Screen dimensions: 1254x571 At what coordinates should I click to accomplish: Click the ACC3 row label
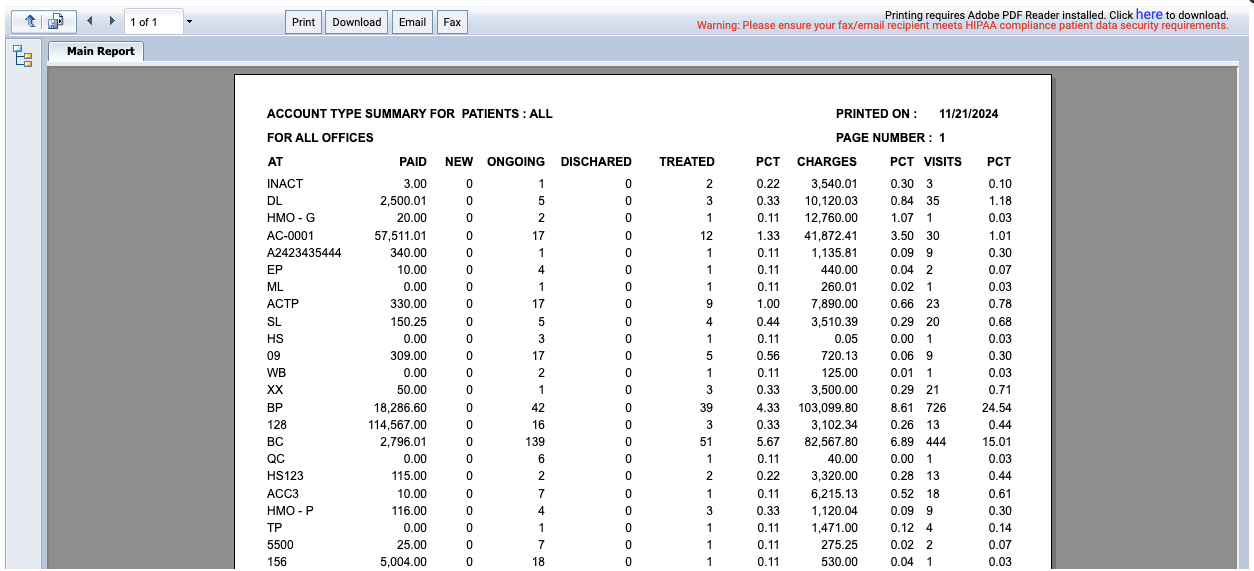coord(283,494)
